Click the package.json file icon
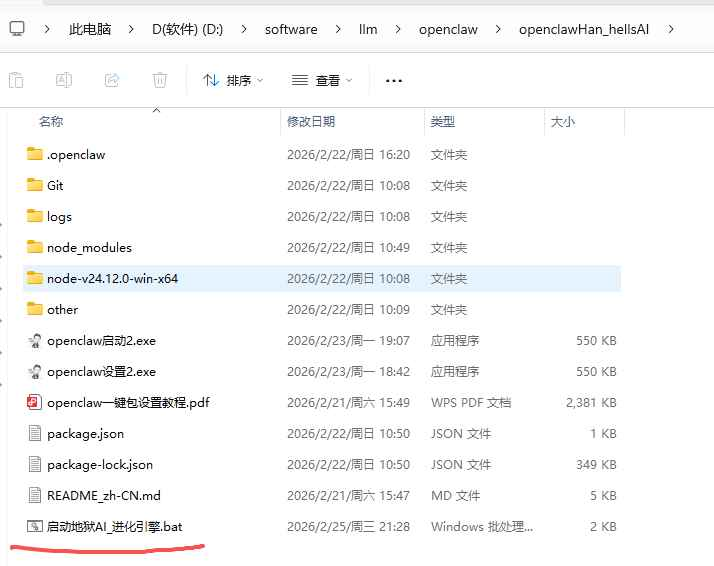 click(35, 433)
